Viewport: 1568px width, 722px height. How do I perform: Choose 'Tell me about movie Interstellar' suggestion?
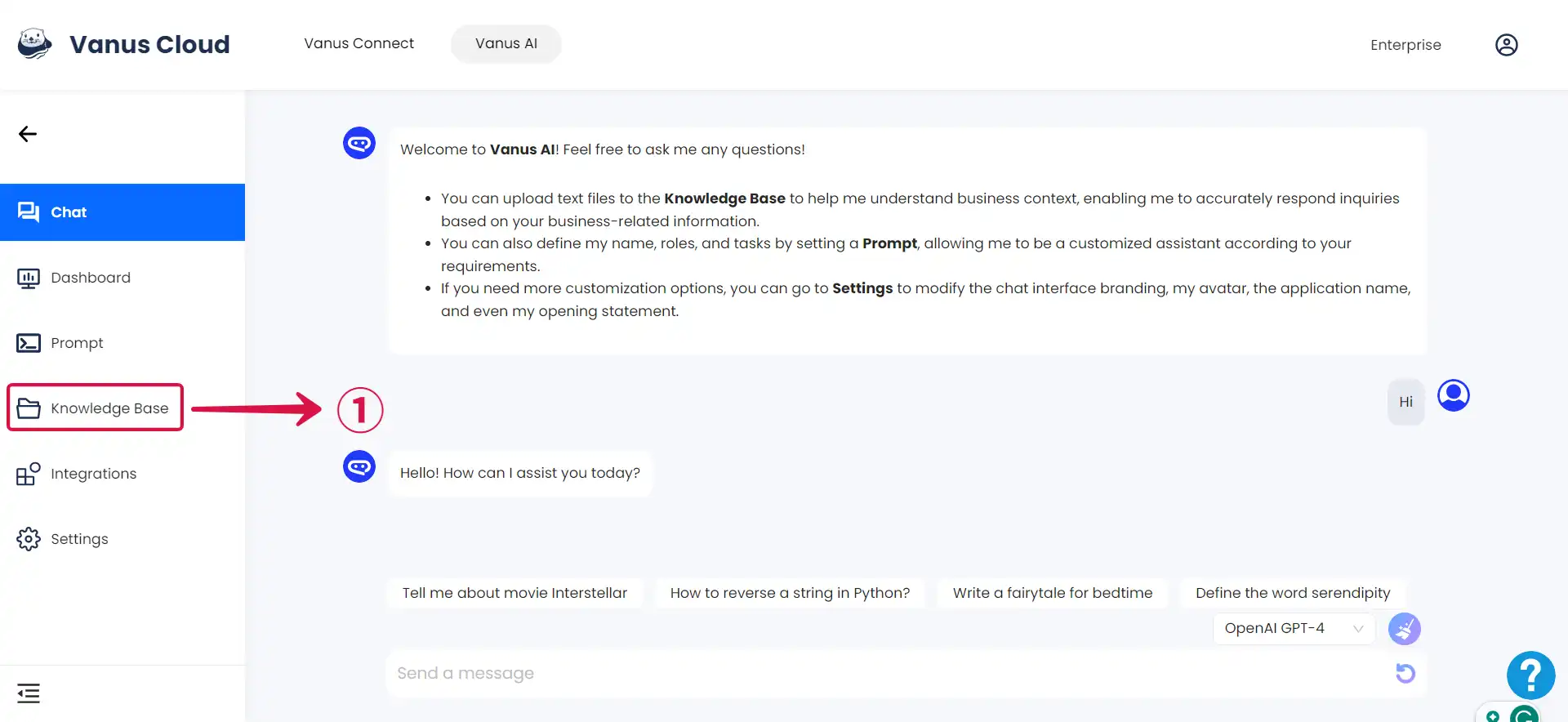514,593
